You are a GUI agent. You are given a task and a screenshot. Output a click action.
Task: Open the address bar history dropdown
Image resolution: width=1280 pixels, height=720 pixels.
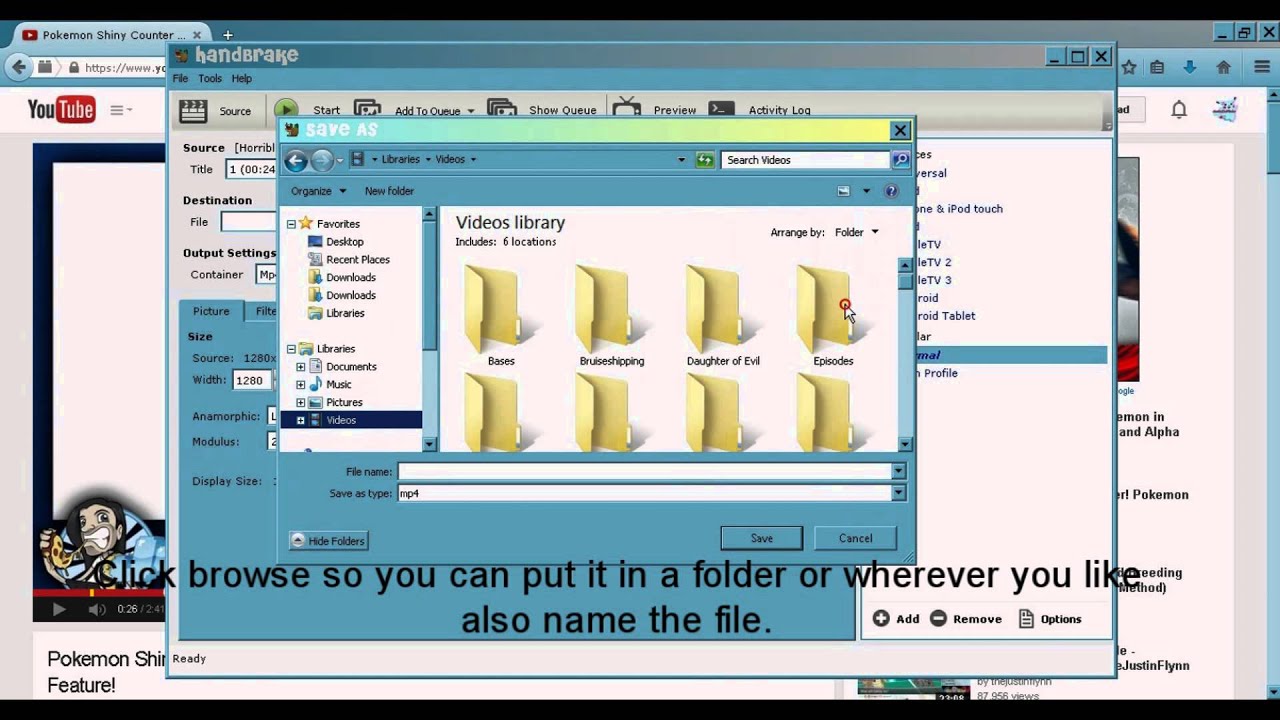tap(681, 160)
